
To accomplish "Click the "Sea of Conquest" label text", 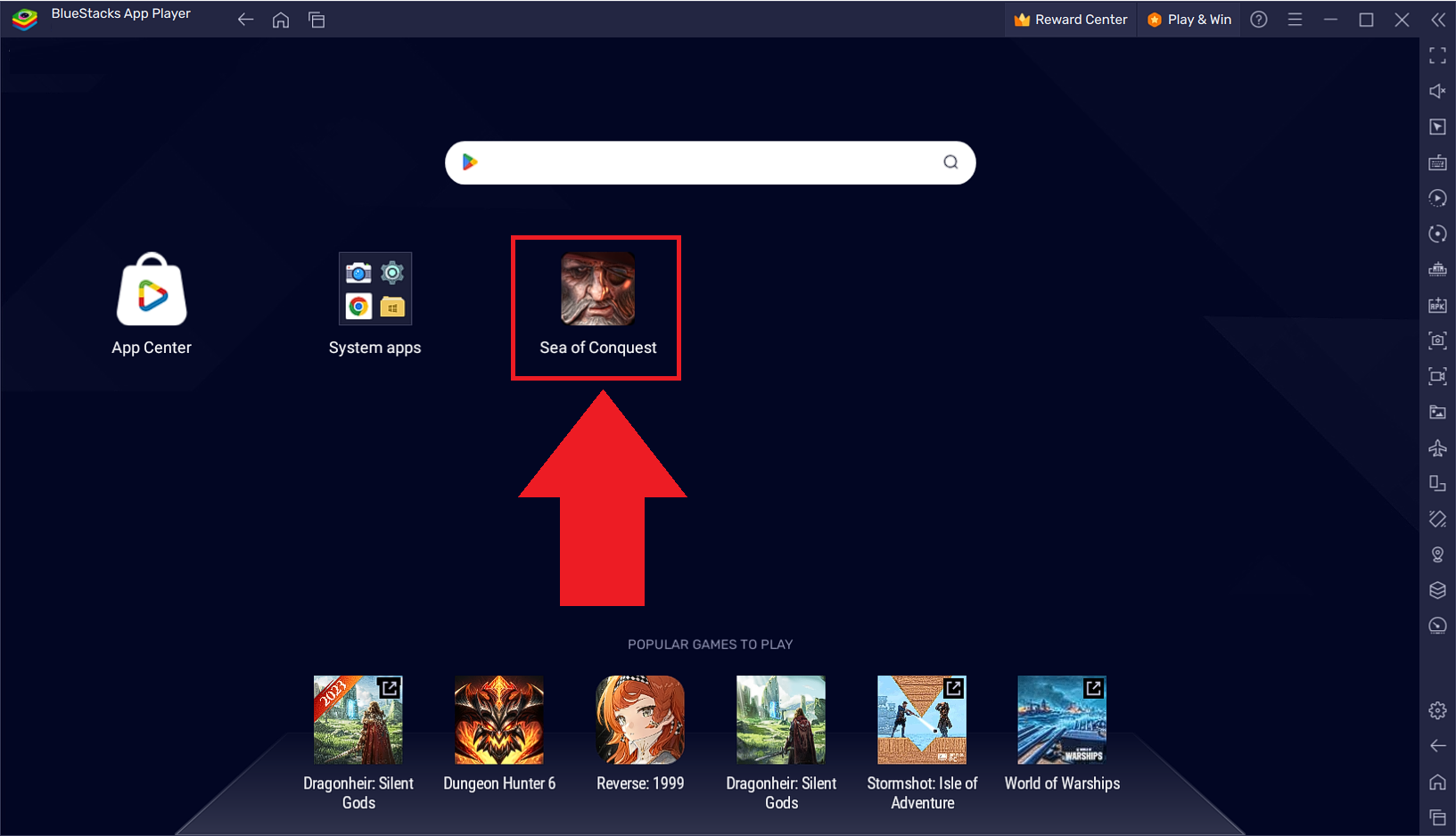I will [x=597, y=348].
